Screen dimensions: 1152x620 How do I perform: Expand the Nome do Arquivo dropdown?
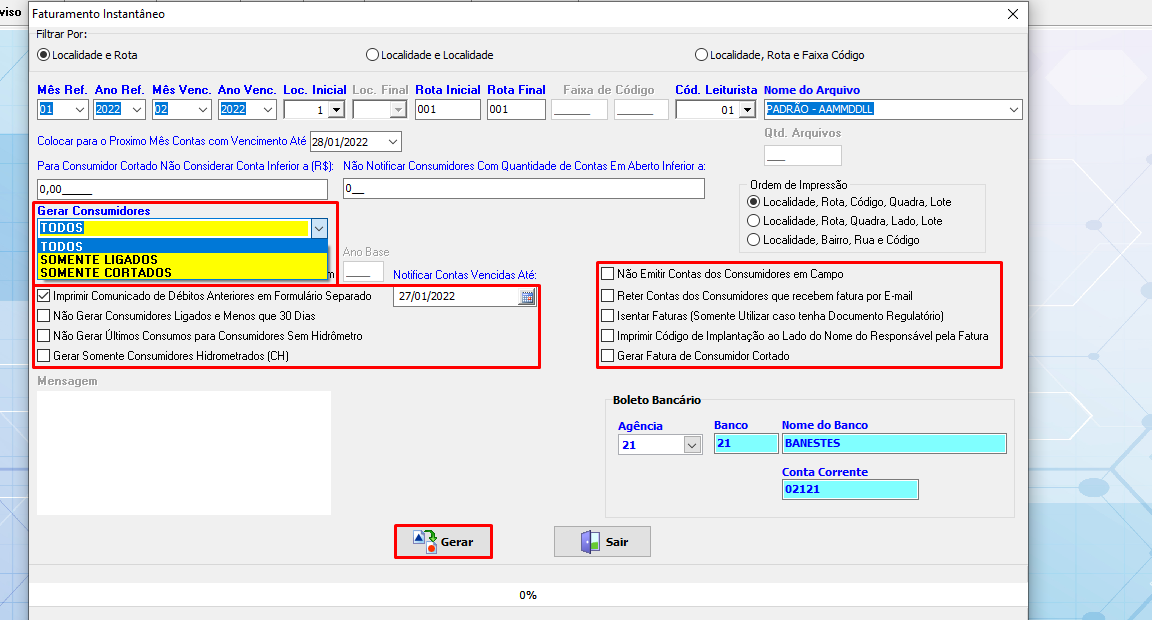pos(1013,110)
